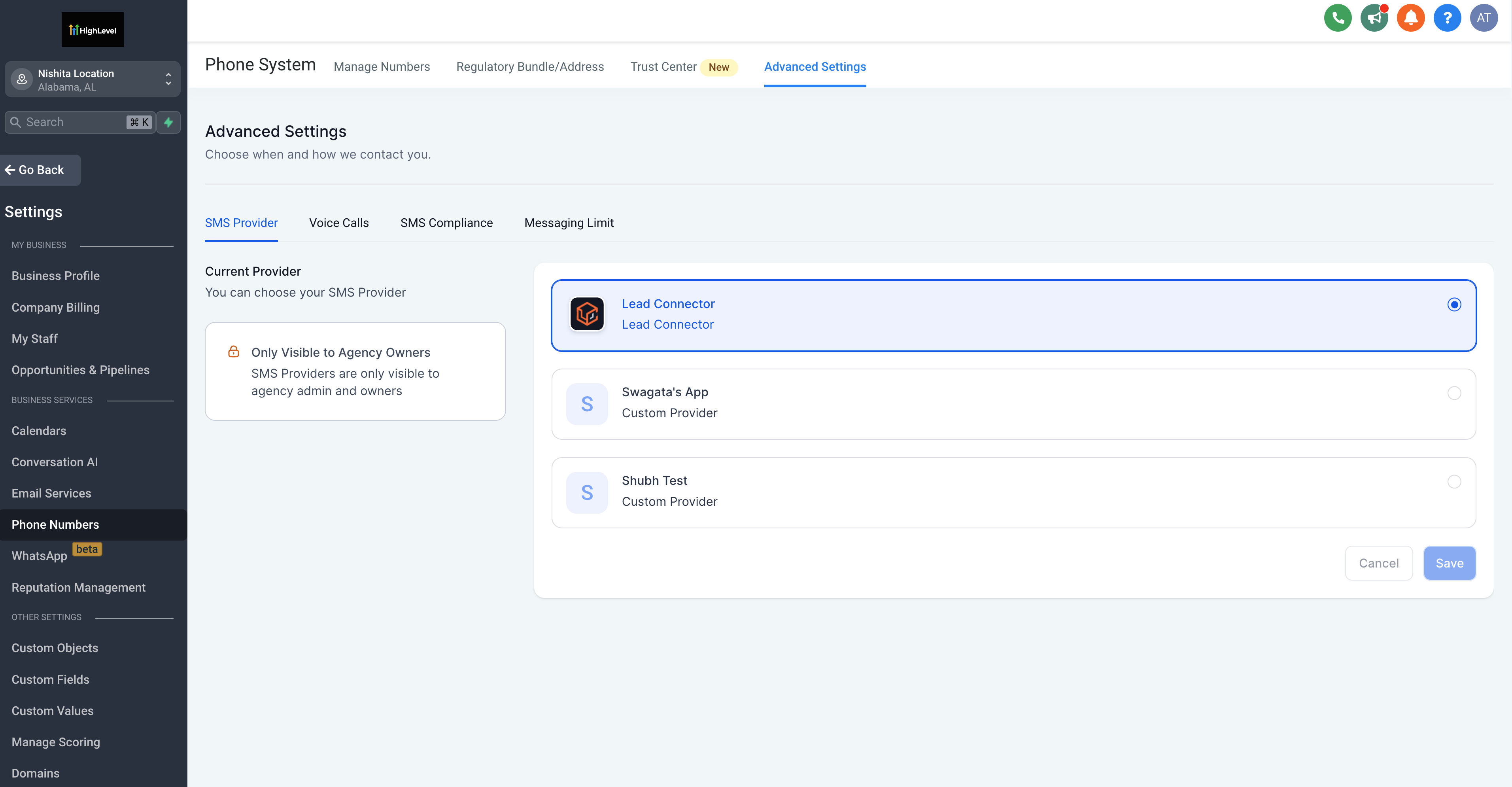Click the green phone dialer icon
Image resolution: width=1512 pixels, height=787 pixels.
coord(1338,18)
